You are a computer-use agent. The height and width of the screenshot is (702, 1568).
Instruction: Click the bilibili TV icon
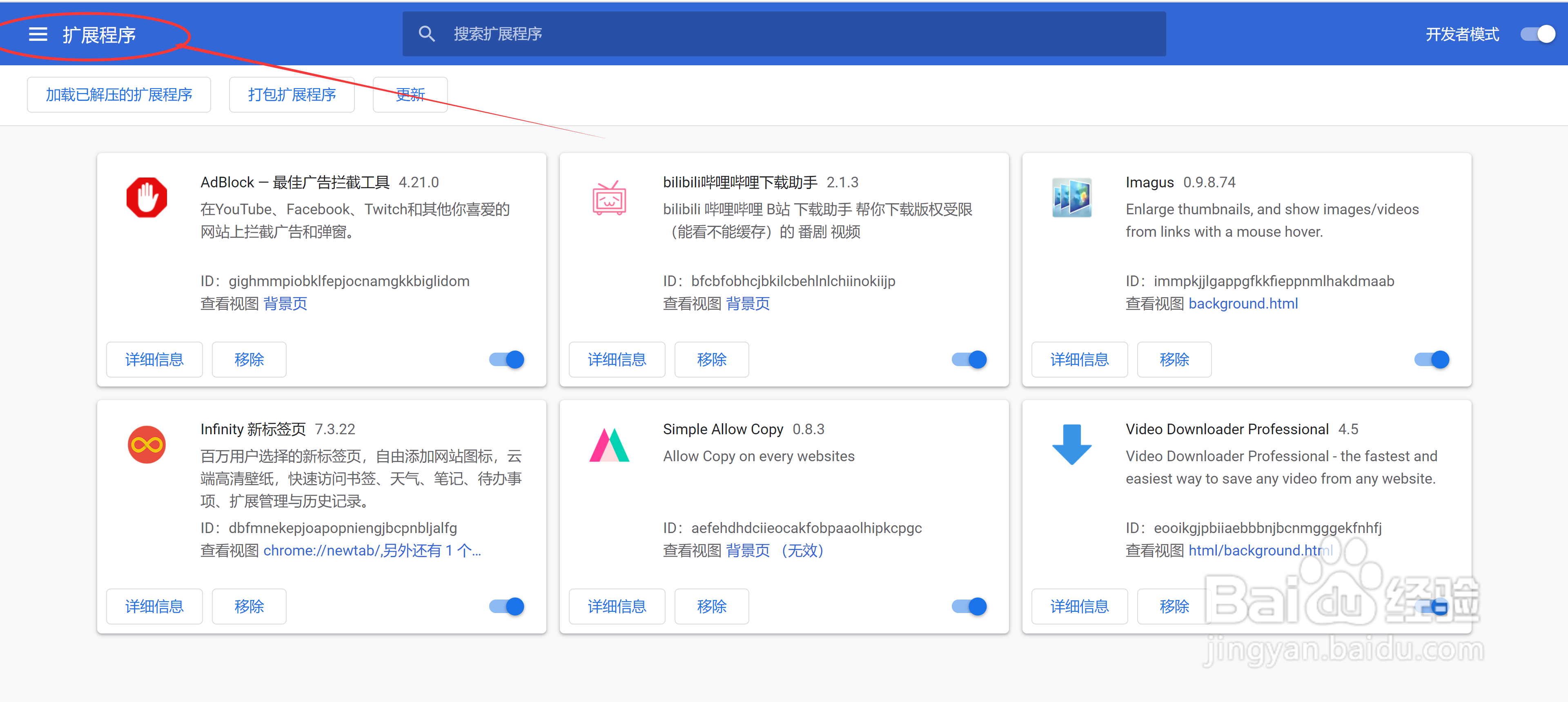(609, 198)
